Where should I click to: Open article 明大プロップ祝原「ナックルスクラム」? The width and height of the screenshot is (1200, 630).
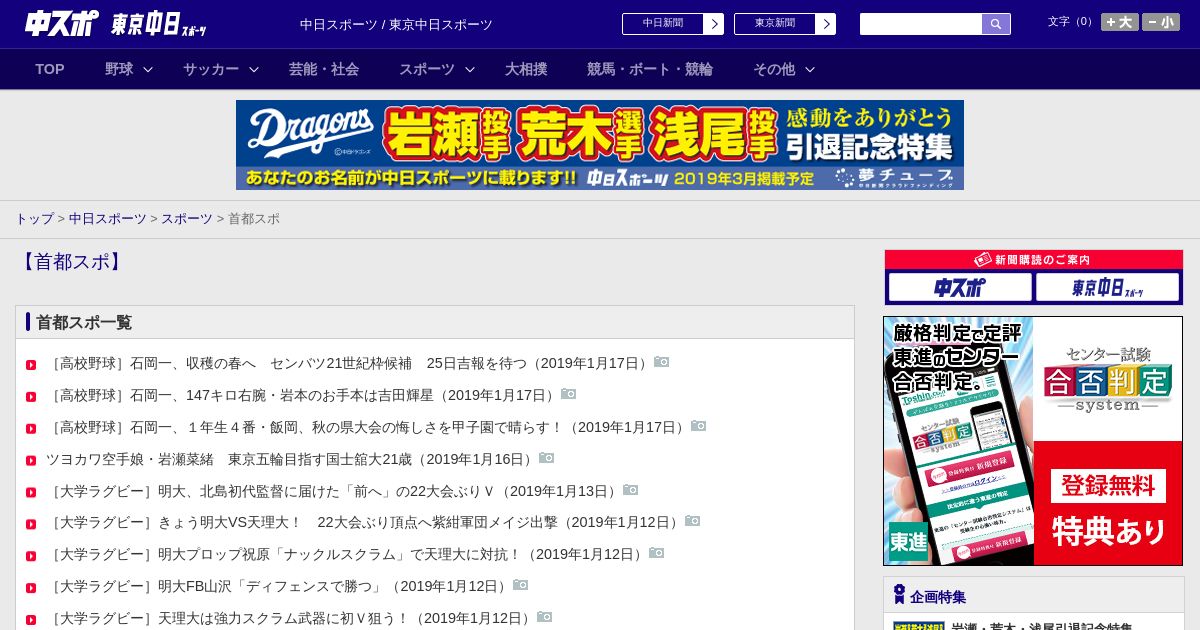[347, 554]
